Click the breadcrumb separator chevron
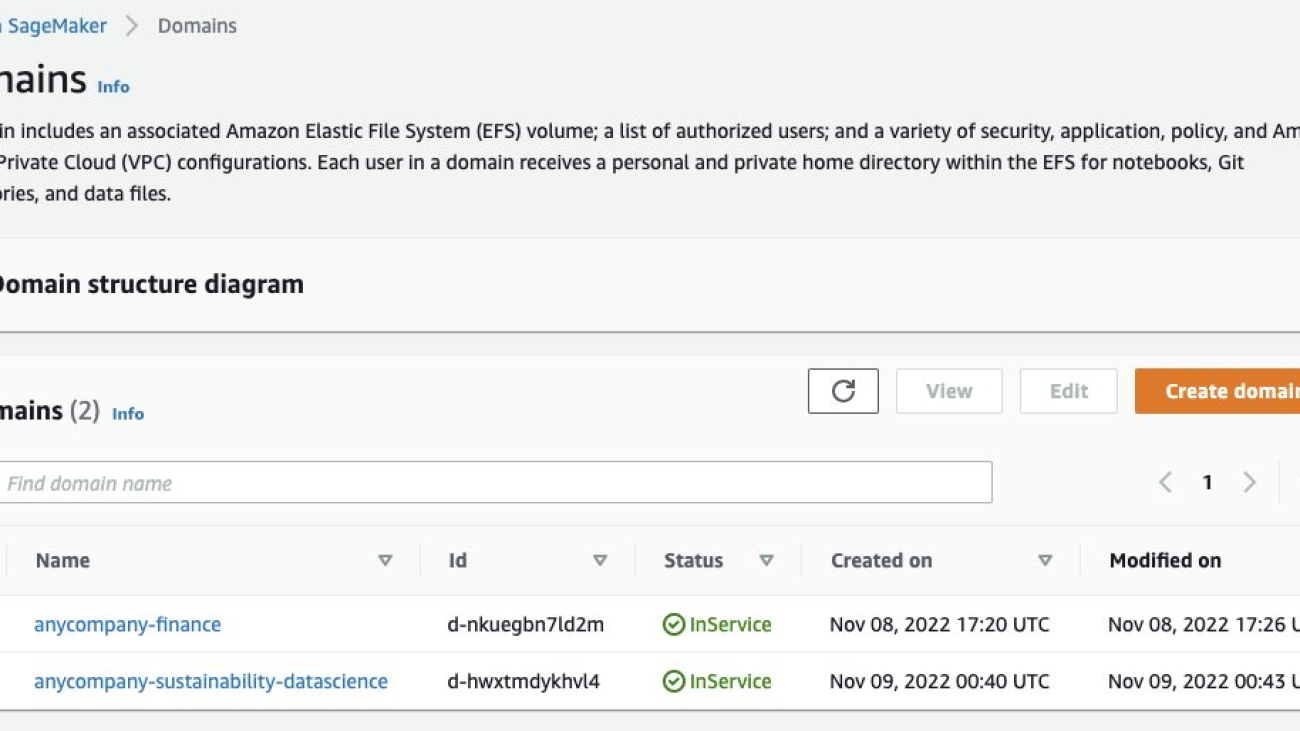 click(132, 26)
